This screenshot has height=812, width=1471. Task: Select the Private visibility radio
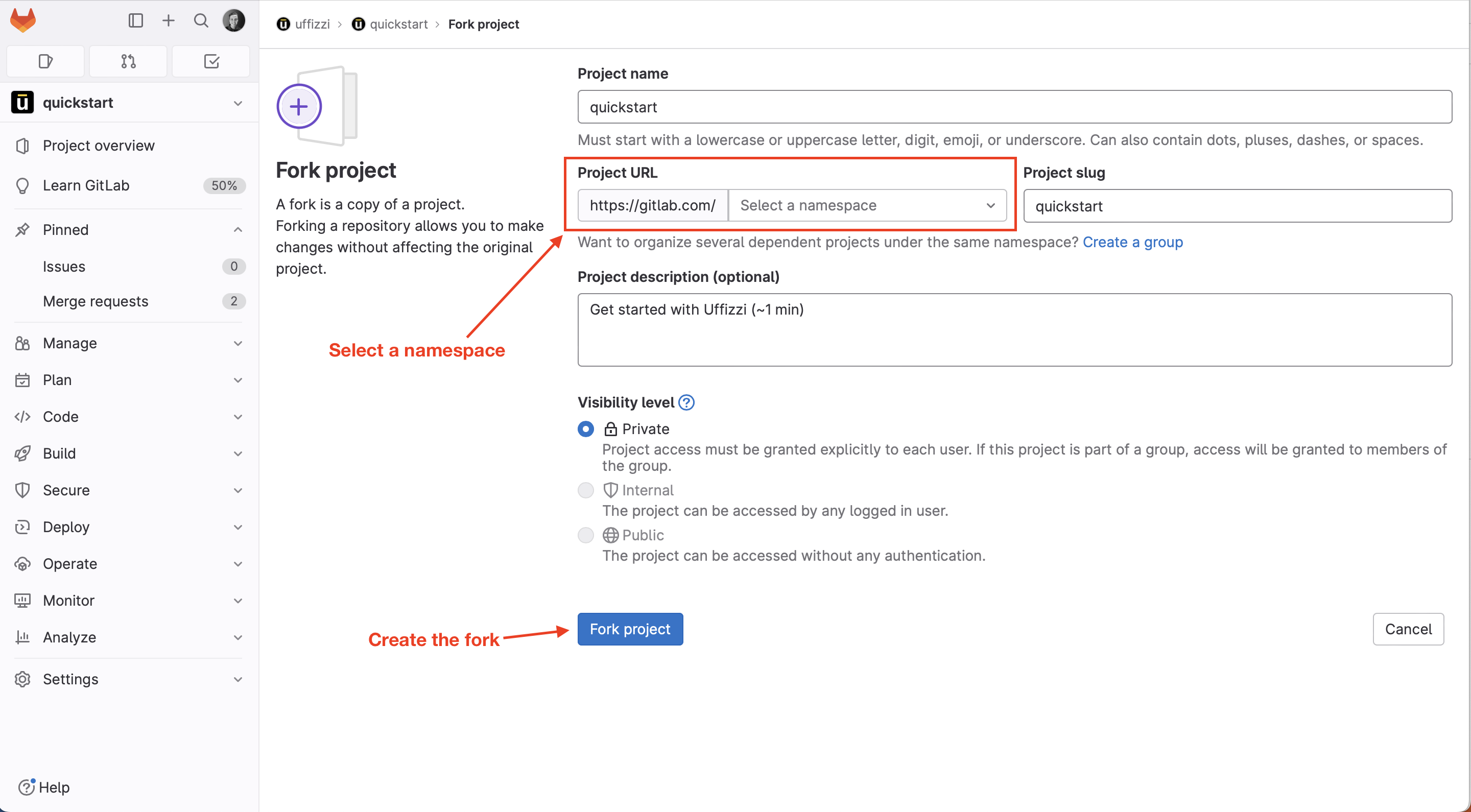pyautogui.click(x=586, y=429)
